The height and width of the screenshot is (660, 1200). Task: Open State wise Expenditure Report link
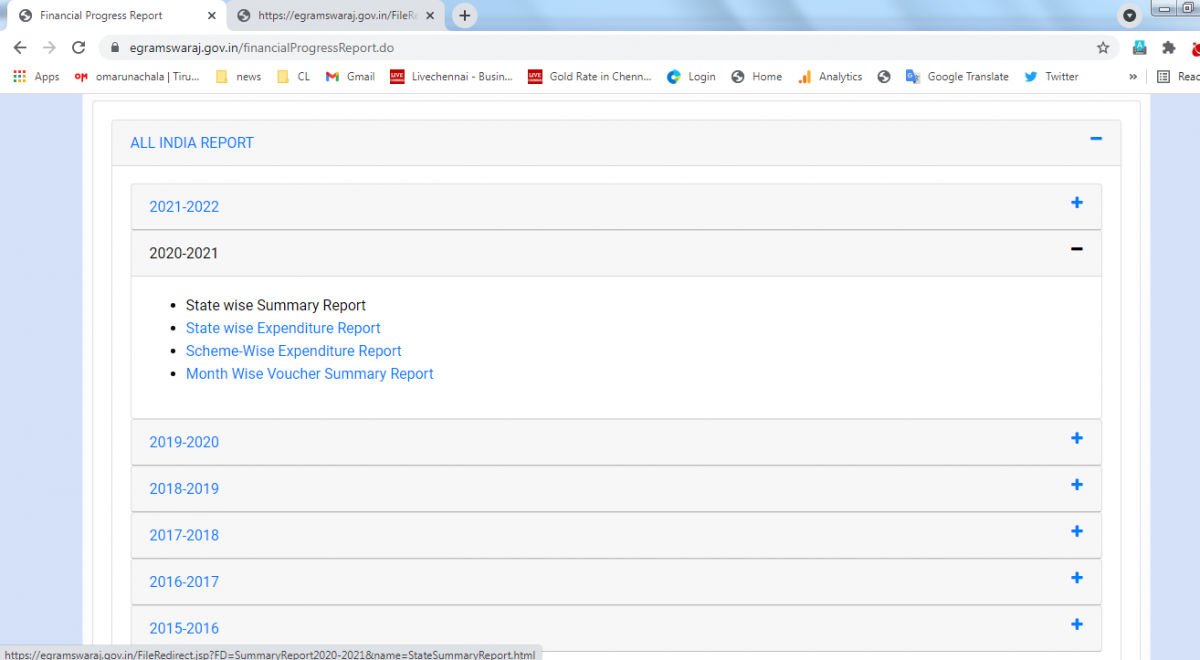point(283,328)
